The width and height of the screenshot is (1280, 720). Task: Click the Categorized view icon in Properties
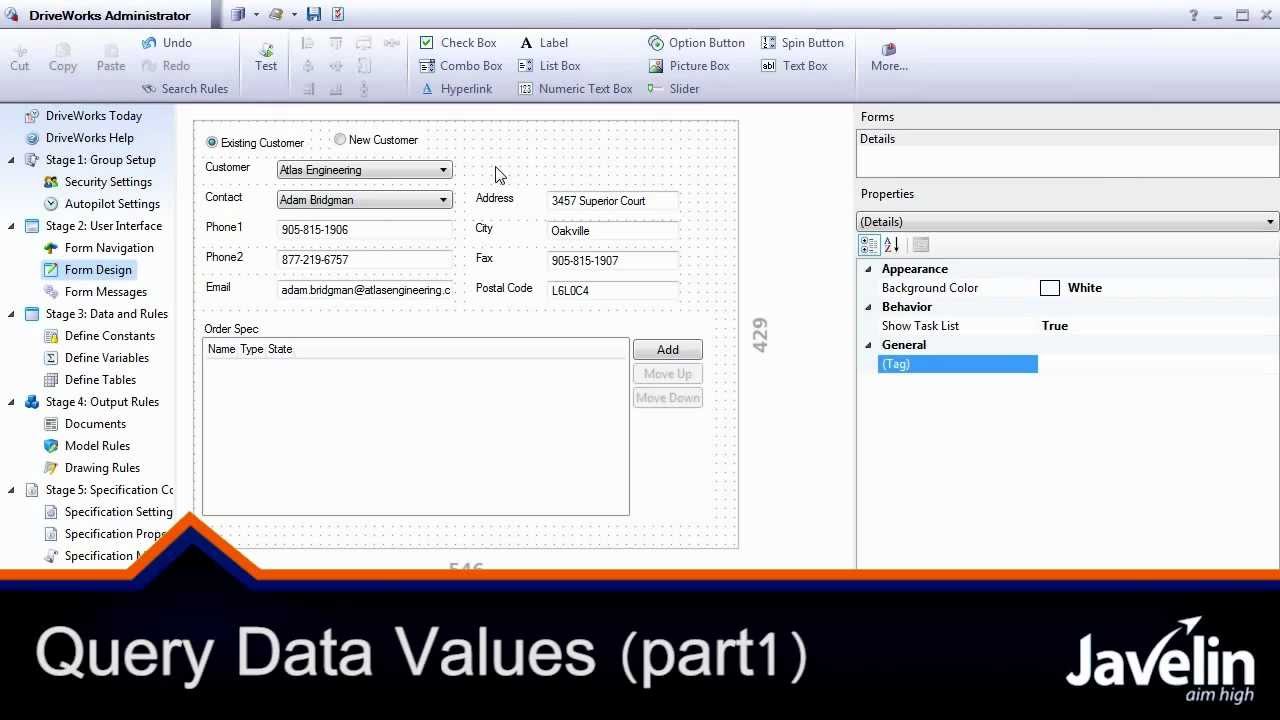tap(869, 245)
